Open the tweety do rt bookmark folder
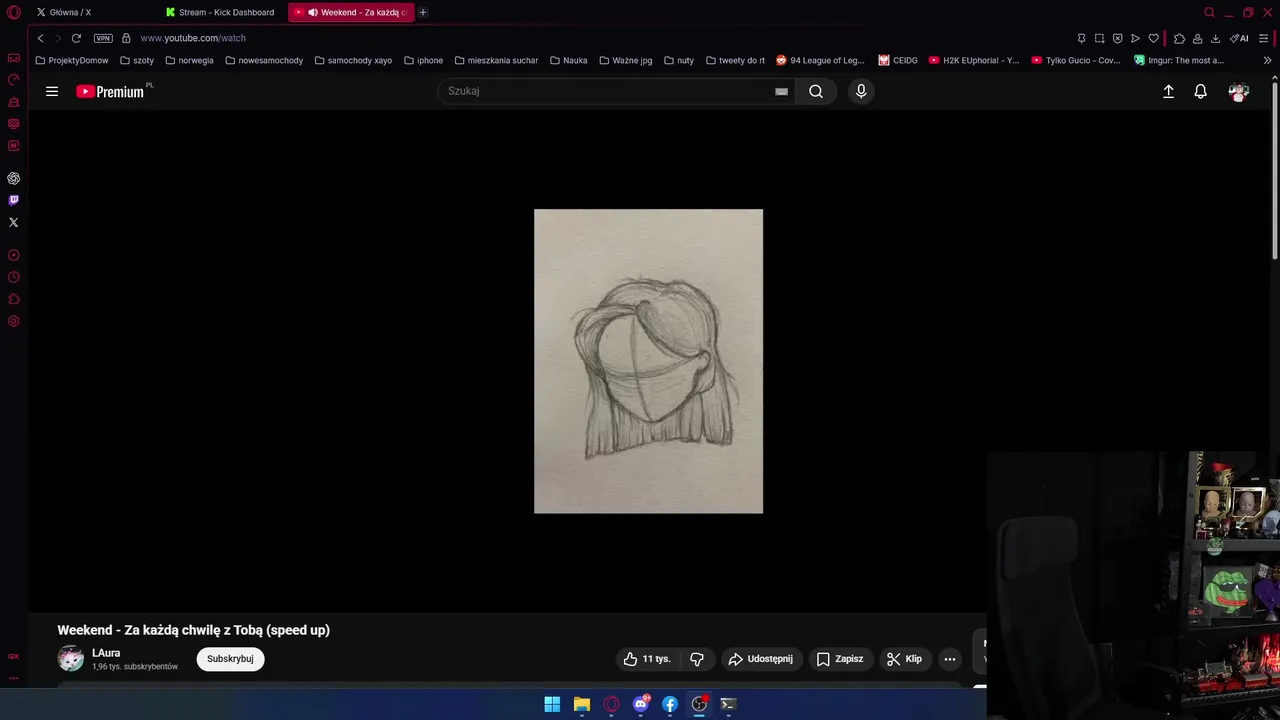This screenshot has width=1280, height=720. [x=735, y=60]
